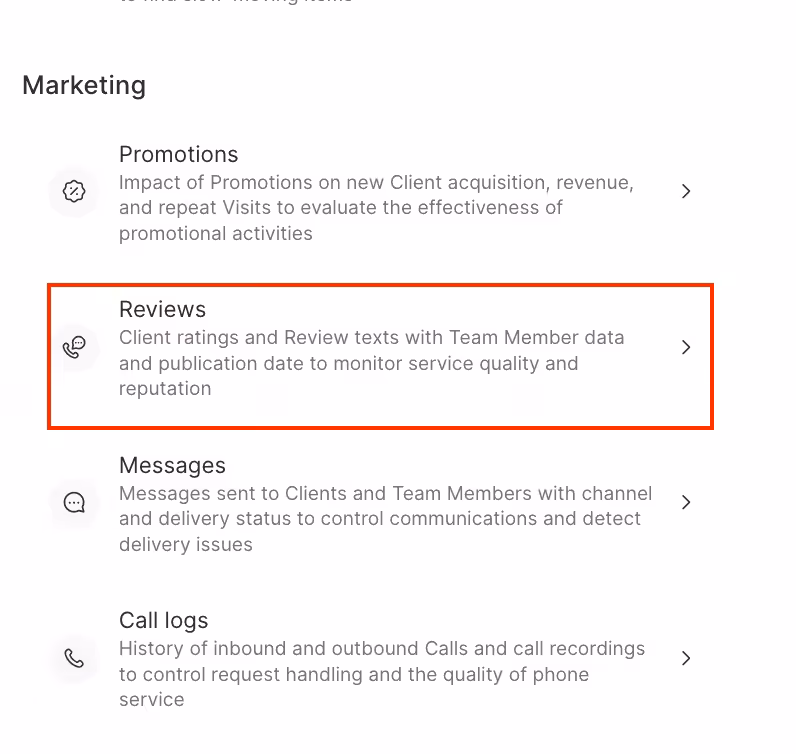The width and height of the screenshot is (796, 754).
Task: Go to the Messages report title
Action: [172, 465]
